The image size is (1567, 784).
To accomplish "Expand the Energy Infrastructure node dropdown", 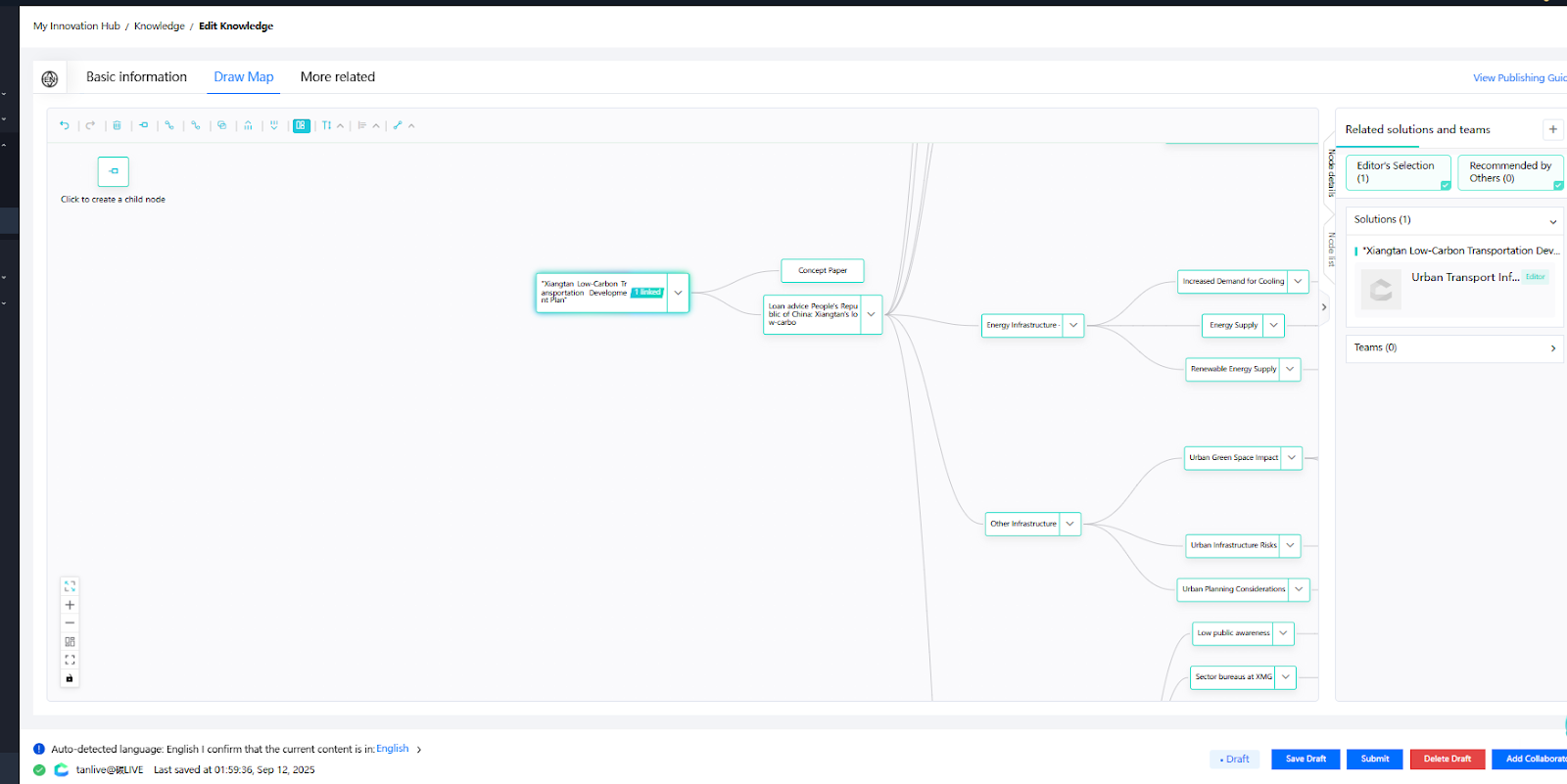I will coord(1073,325).
